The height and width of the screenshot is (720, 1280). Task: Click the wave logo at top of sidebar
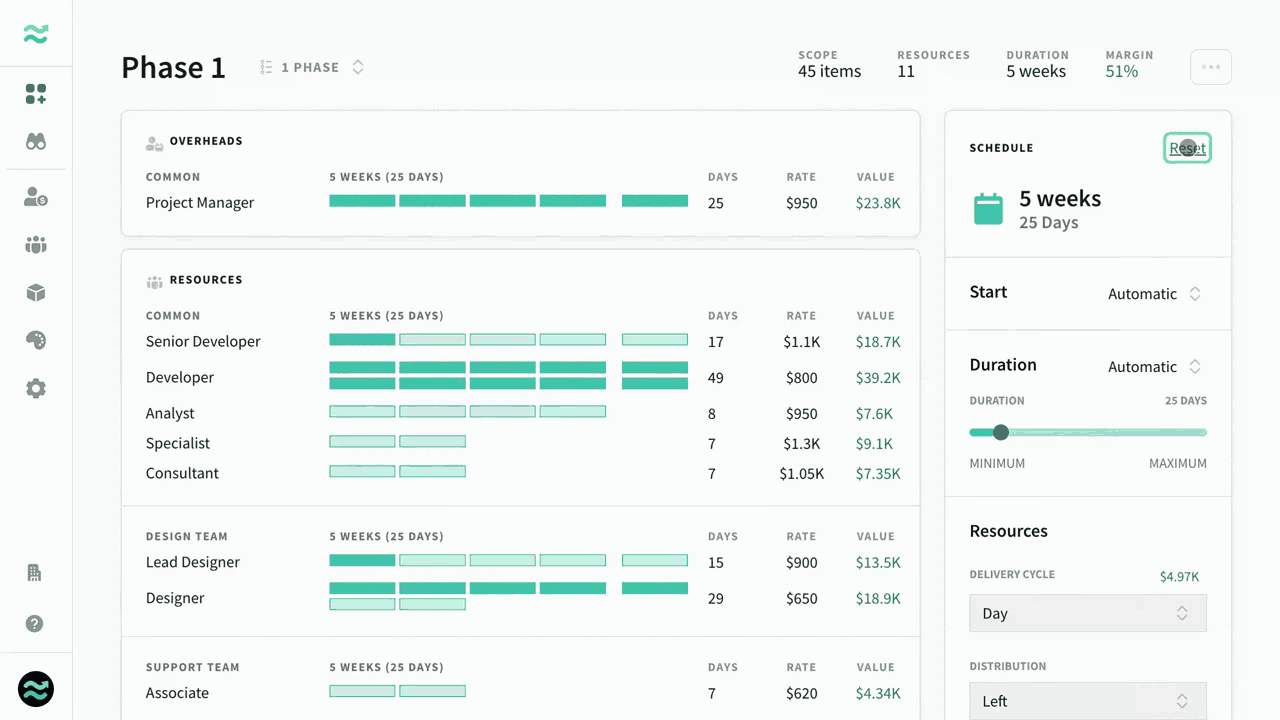[x=36, y=34]
